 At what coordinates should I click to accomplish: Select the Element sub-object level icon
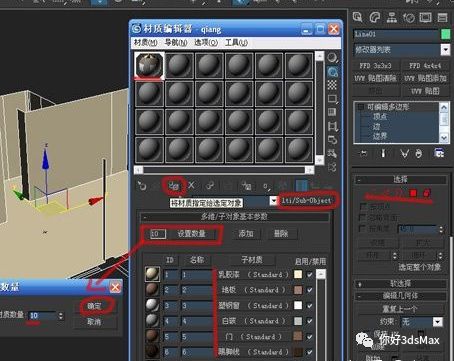point(427,193)
